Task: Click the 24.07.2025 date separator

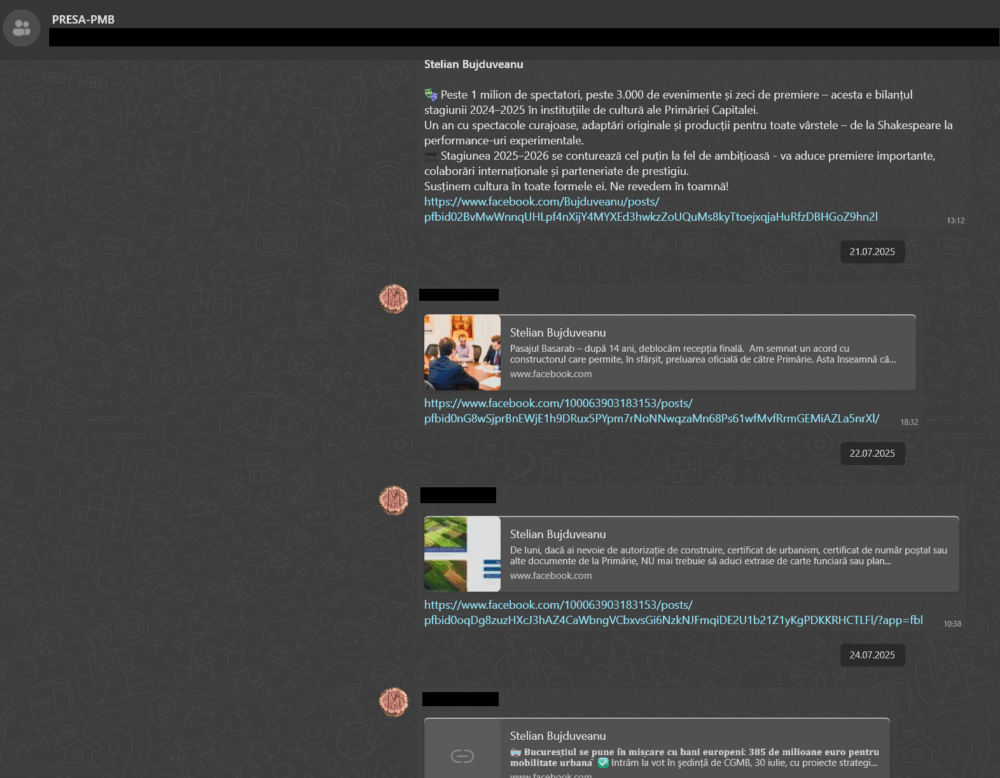Action: pos(872,655)
